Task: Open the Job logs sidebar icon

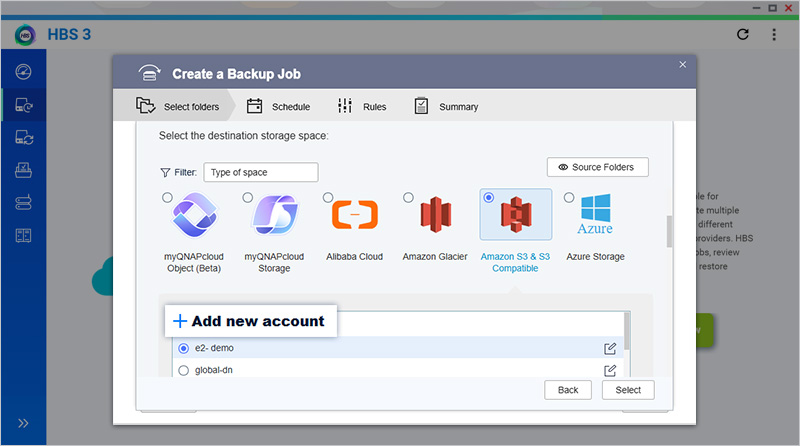Action: (x=23, y=235)
